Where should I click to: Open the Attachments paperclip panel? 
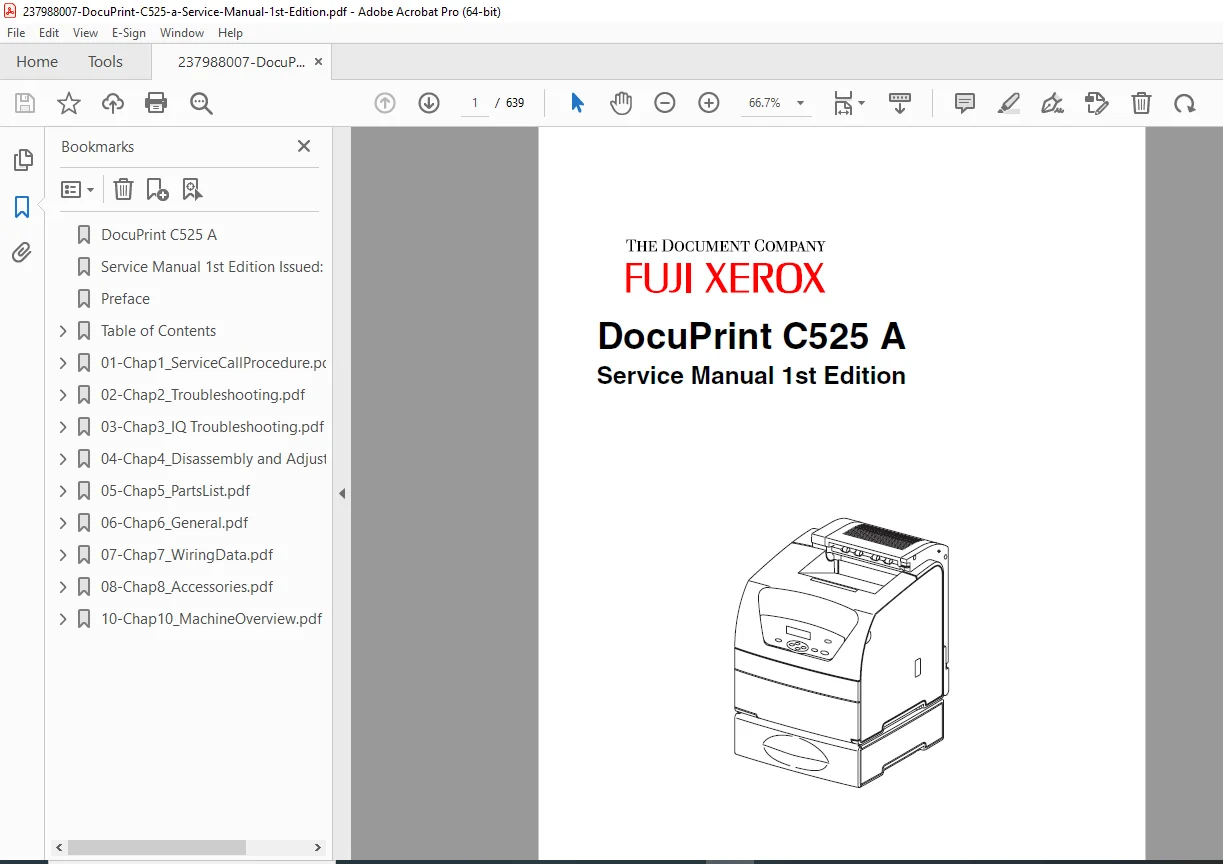click(x=22, y=253)
